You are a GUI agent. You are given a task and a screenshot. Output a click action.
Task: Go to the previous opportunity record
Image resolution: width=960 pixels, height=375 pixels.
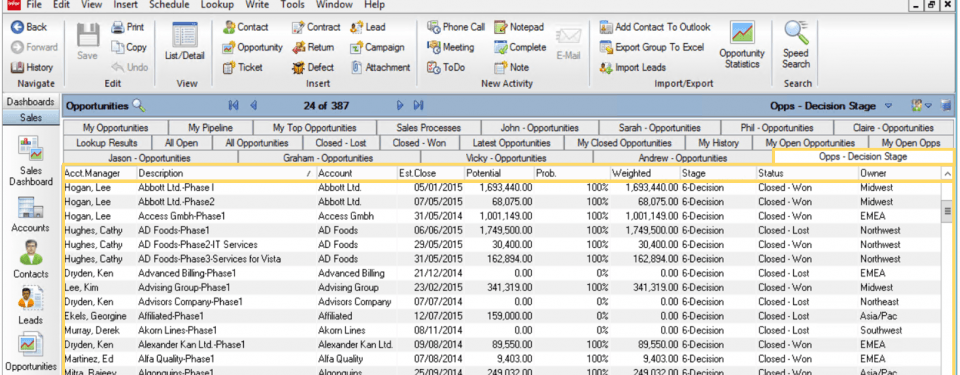[253, 105]
